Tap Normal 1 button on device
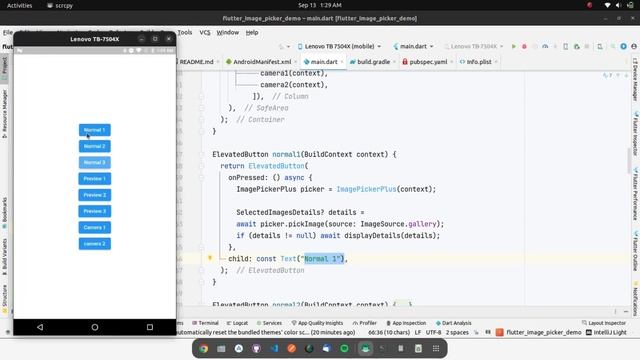This screenshot has width=640, height=360. click(95, 130)
